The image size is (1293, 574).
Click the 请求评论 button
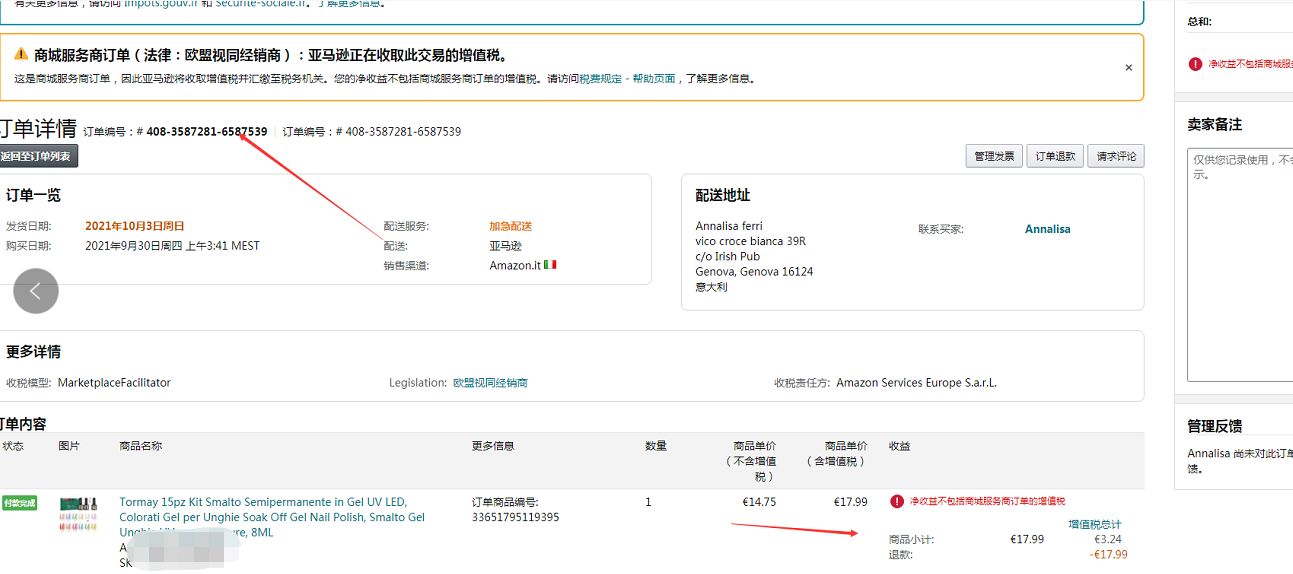tap(1115, 156)
